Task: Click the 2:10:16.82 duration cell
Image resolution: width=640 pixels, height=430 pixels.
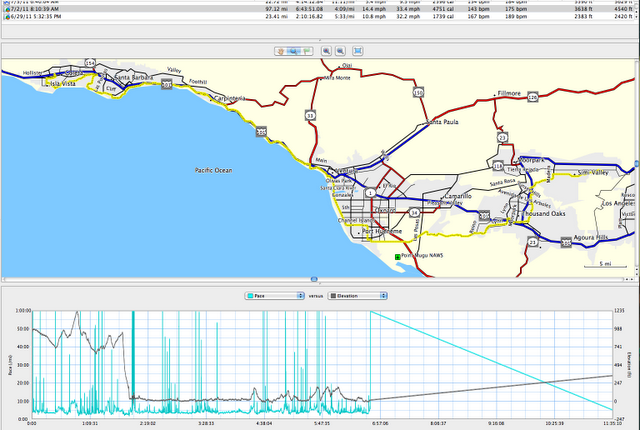Action: tap(309, 17)
